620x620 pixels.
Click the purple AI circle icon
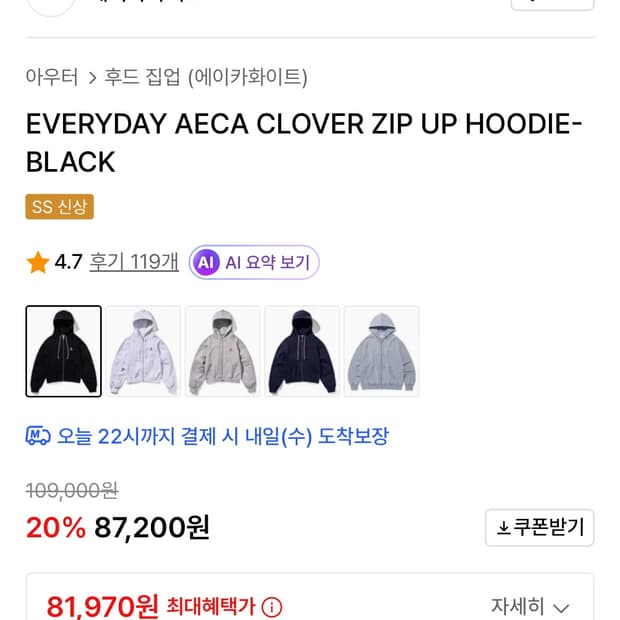click(205, 262)
